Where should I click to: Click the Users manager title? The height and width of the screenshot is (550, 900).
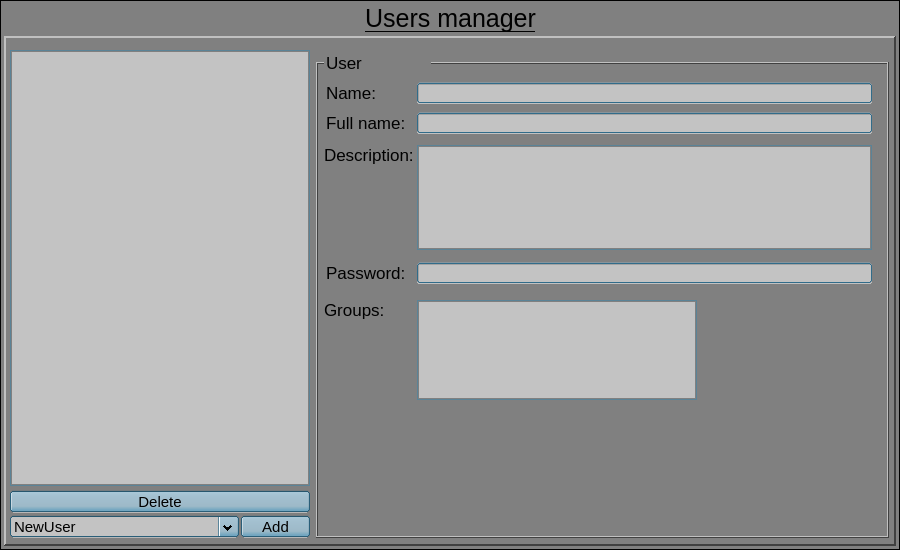(450, 19)
